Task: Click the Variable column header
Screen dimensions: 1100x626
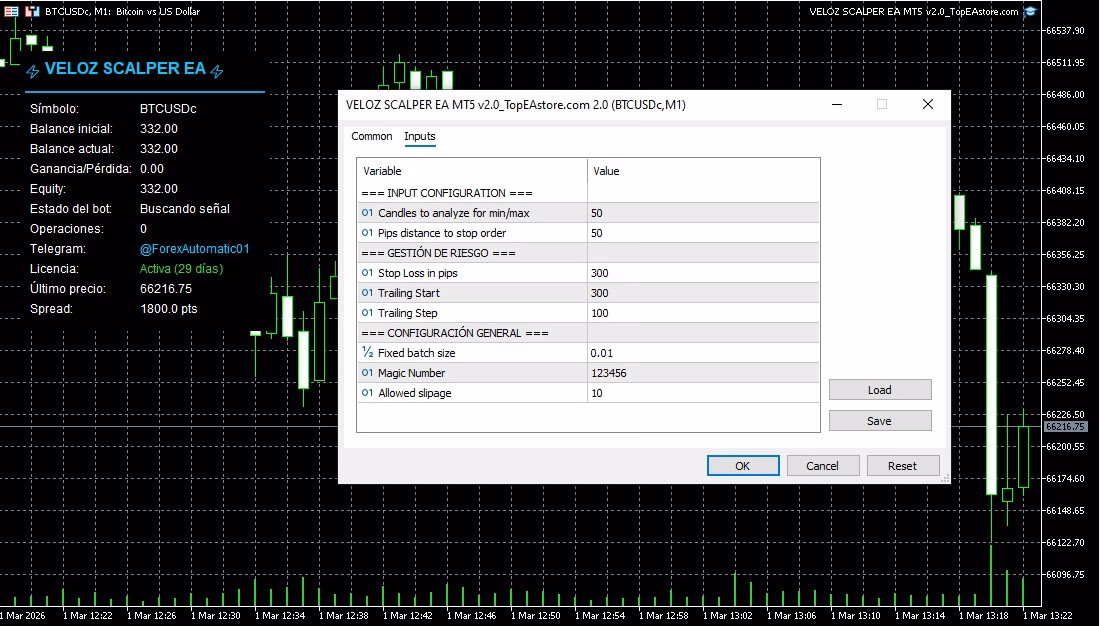Action: tap(472, 171)
